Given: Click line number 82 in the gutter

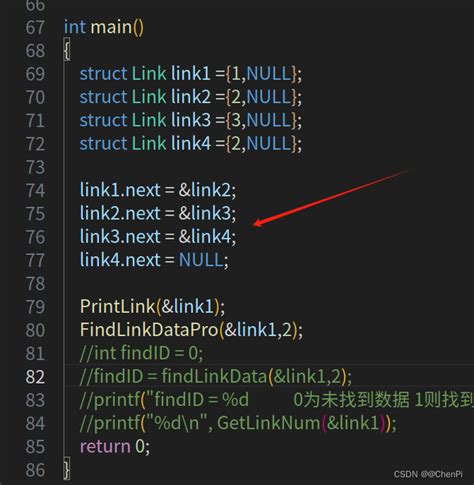Looking at the screenshot, I should 35,377.
